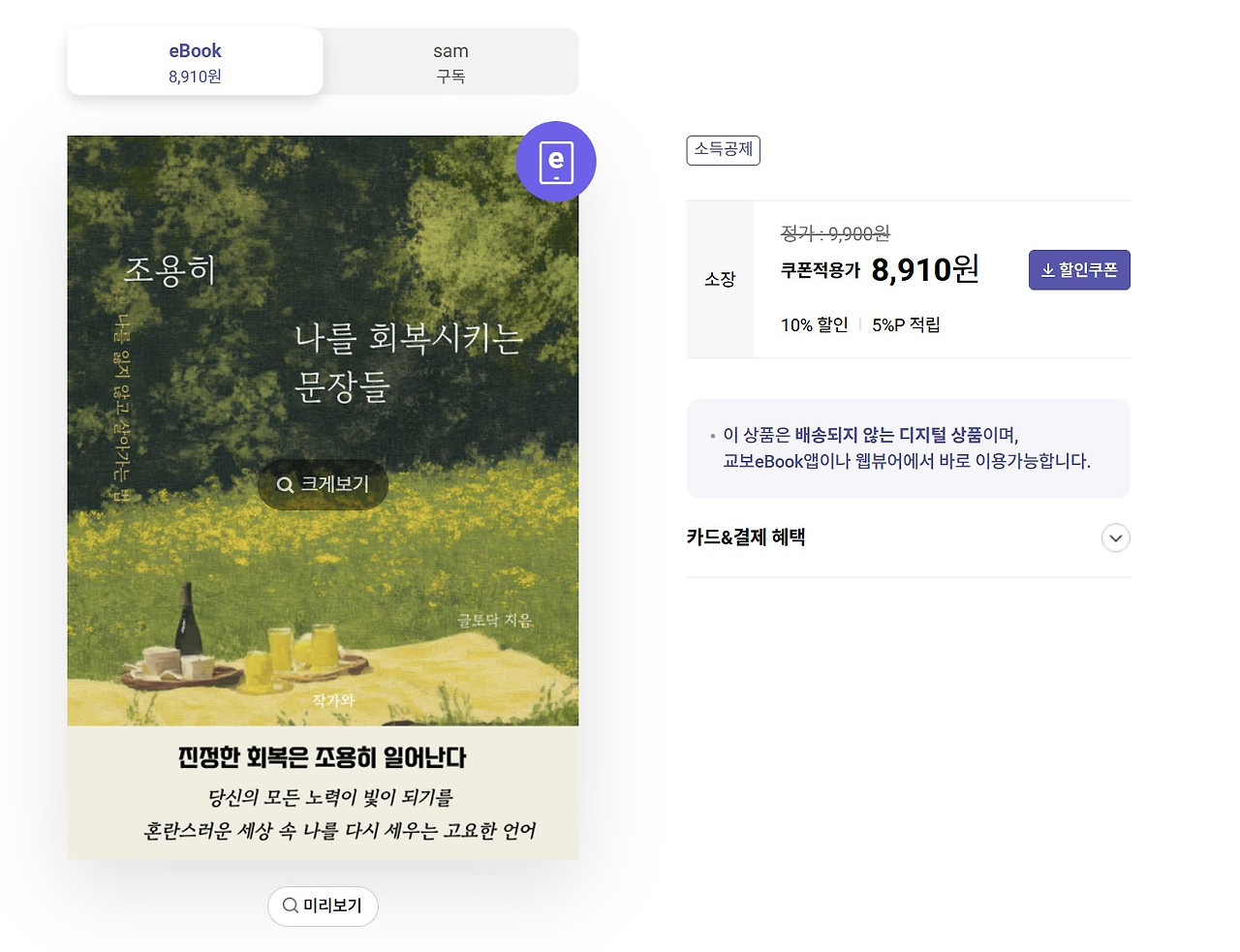The height and width of the screenshot is (952, 1240).
Task: Click the 미리보기 preview button
Action: [323, 906]
